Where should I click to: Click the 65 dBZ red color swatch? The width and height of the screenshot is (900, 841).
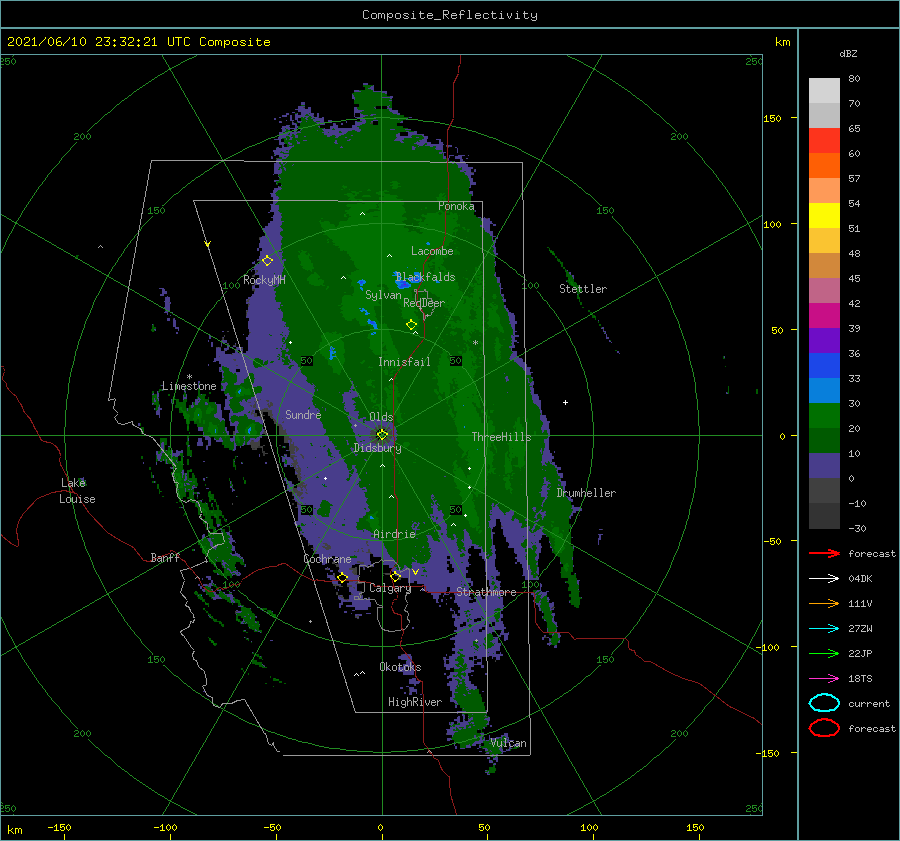(x=824, y=141)
